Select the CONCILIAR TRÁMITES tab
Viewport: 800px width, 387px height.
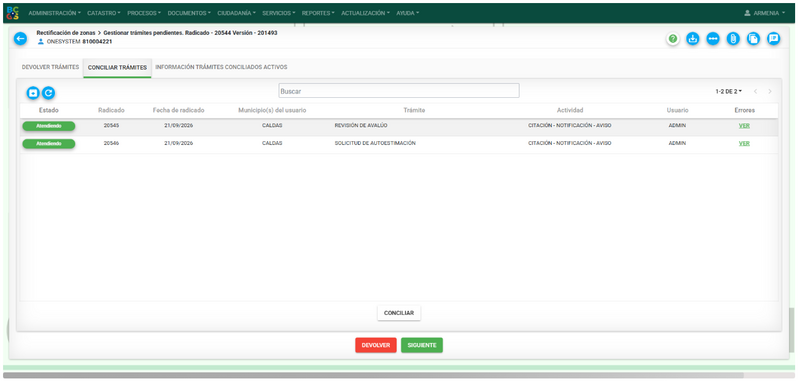[x=117, y=68]
